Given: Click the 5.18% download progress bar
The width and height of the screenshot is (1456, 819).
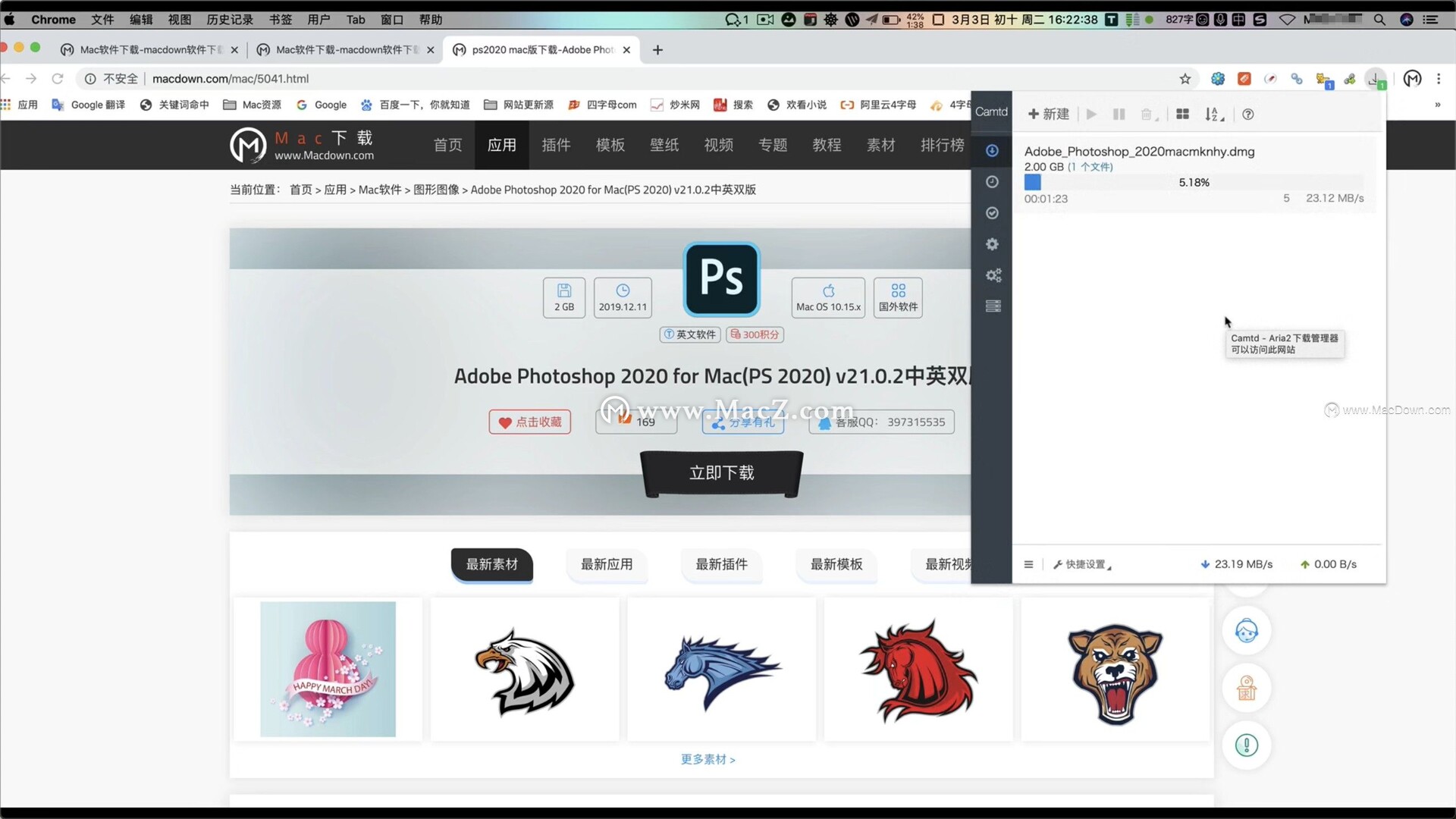Looking at the screenshot, I should 1194,183.
